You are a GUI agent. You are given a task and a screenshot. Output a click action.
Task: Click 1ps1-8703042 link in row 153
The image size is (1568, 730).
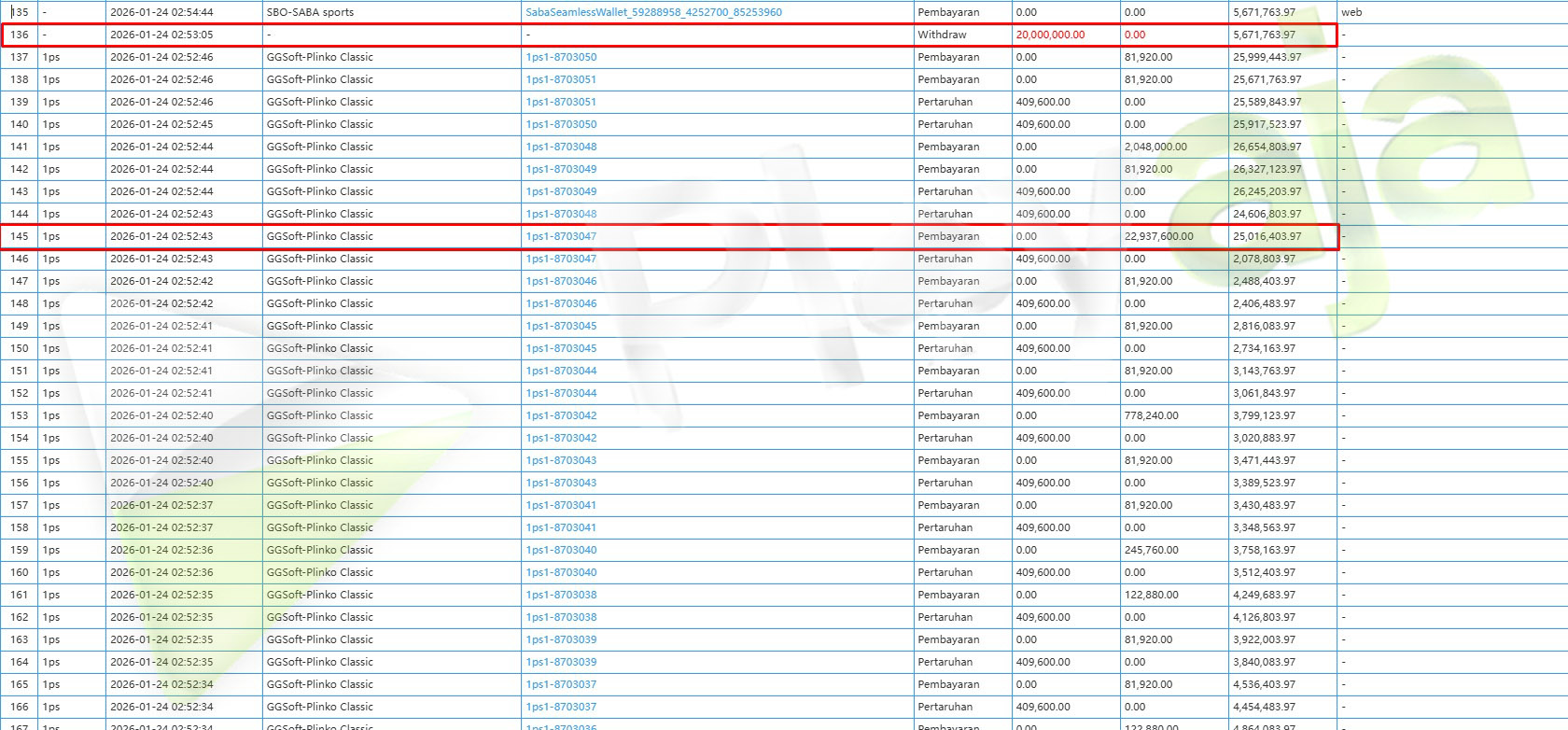click(x=561, y=415)
